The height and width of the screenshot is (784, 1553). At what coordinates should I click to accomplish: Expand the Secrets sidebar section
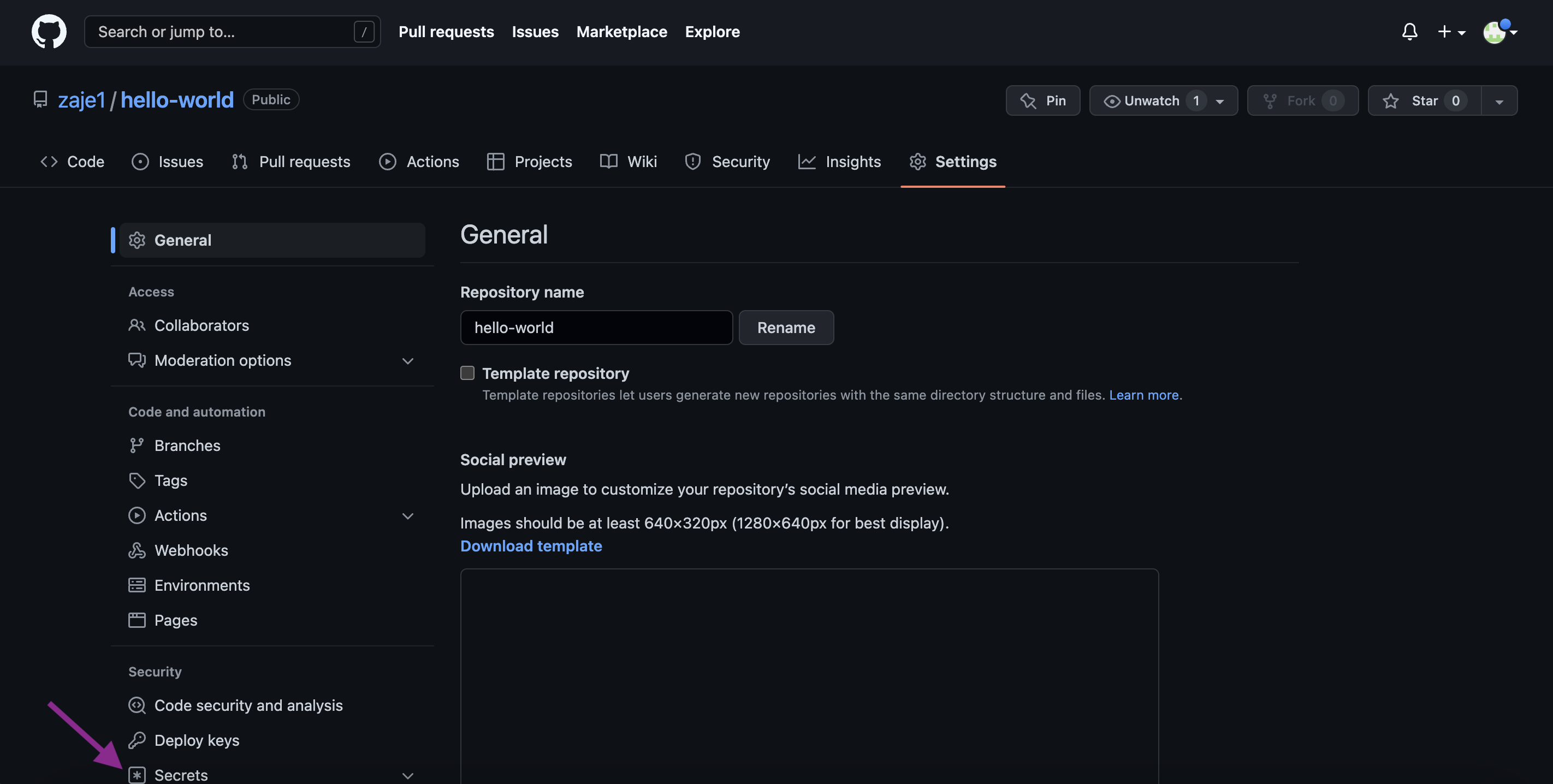coord(408,776)
